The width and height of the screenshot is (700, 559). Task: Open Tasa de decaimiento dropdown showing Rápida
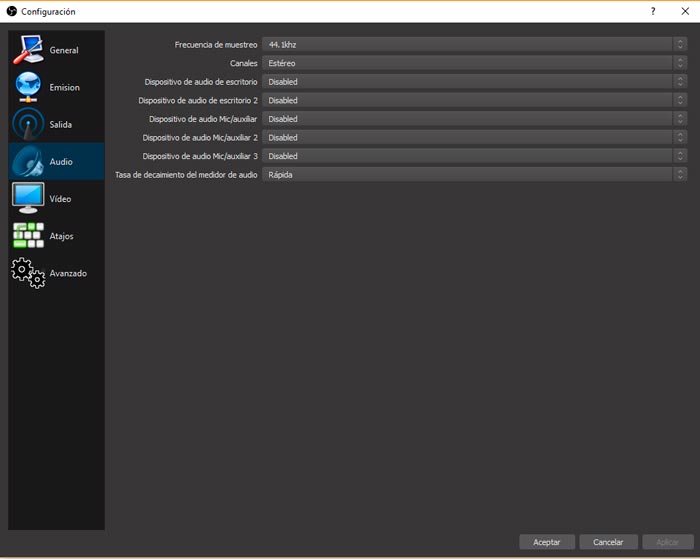coord(474,175)
